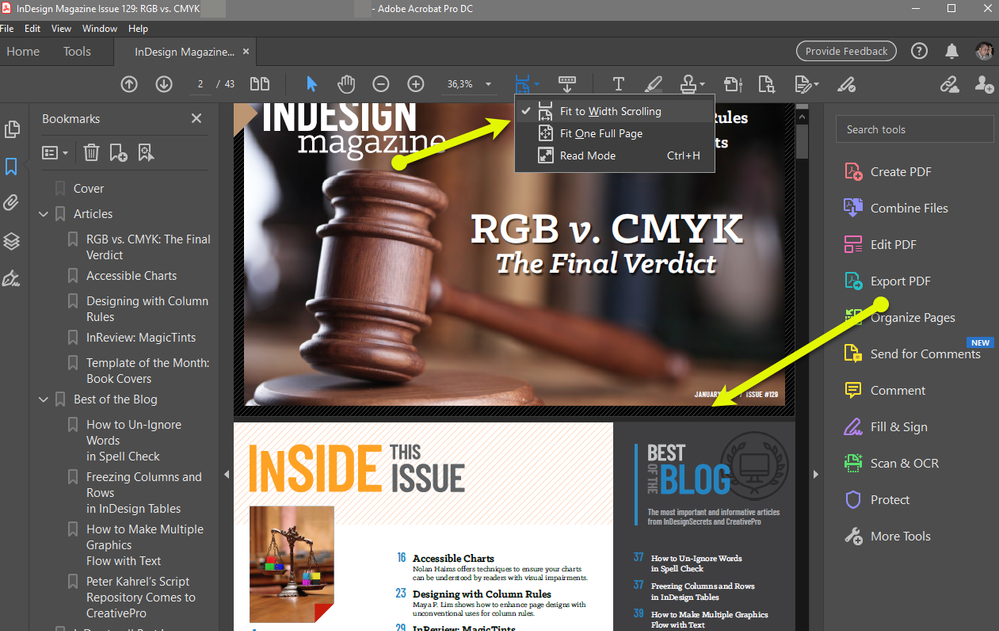Open the help question mark icon
This screenshot has width=999, height=631.
coord(919,51)
